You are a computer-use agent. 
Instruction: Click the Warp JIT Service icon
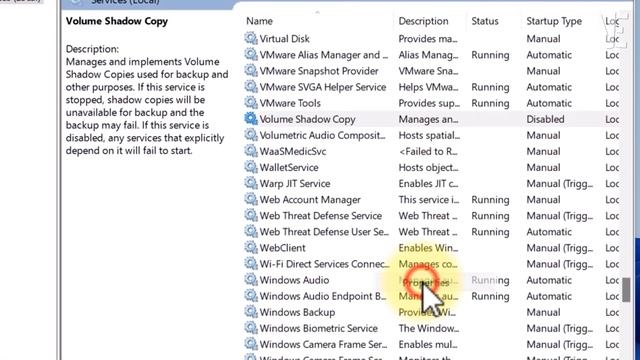(251, 183)
